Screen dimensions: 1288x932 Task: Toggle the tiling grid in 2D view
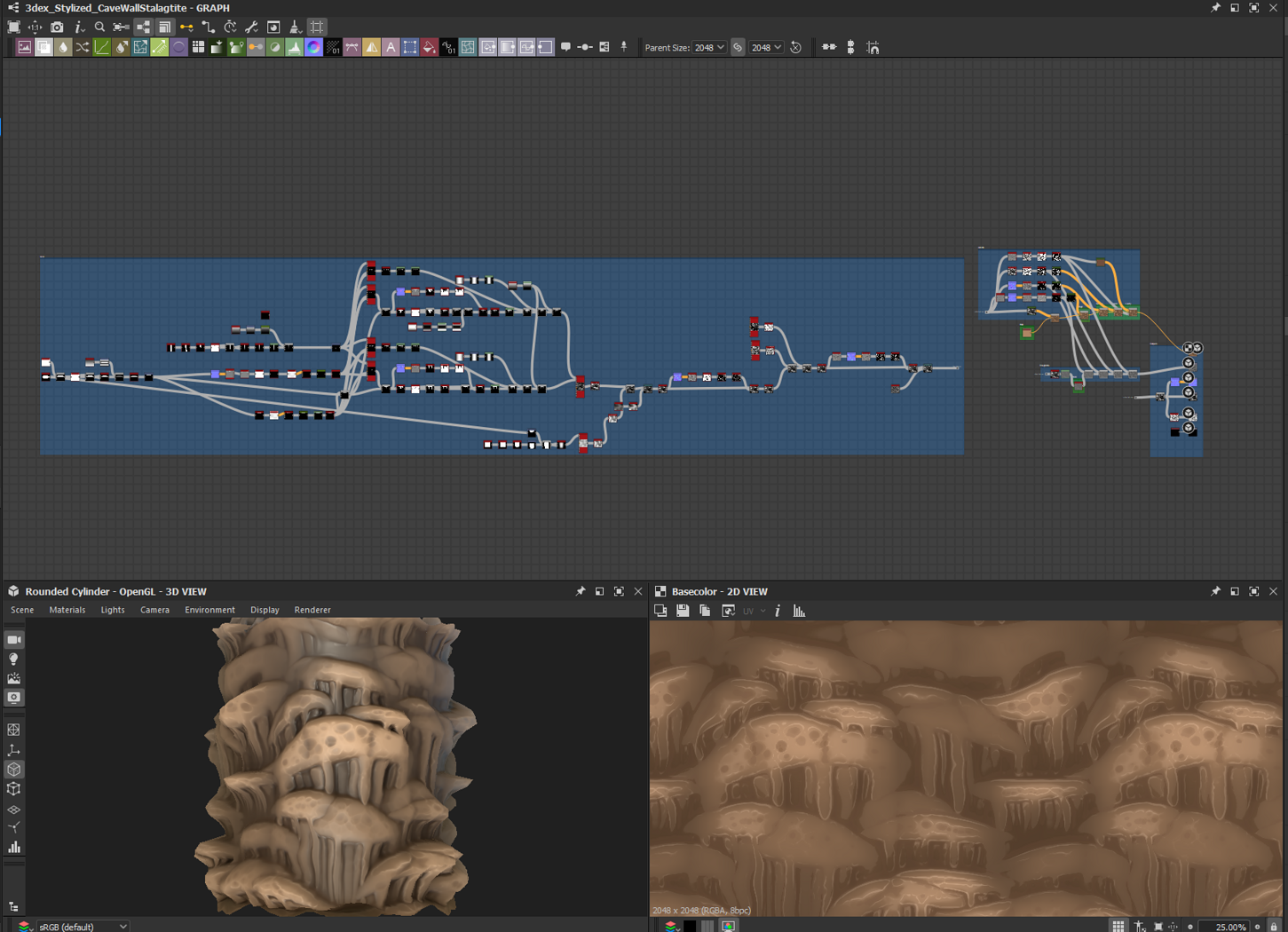(x=1118, y=926)
